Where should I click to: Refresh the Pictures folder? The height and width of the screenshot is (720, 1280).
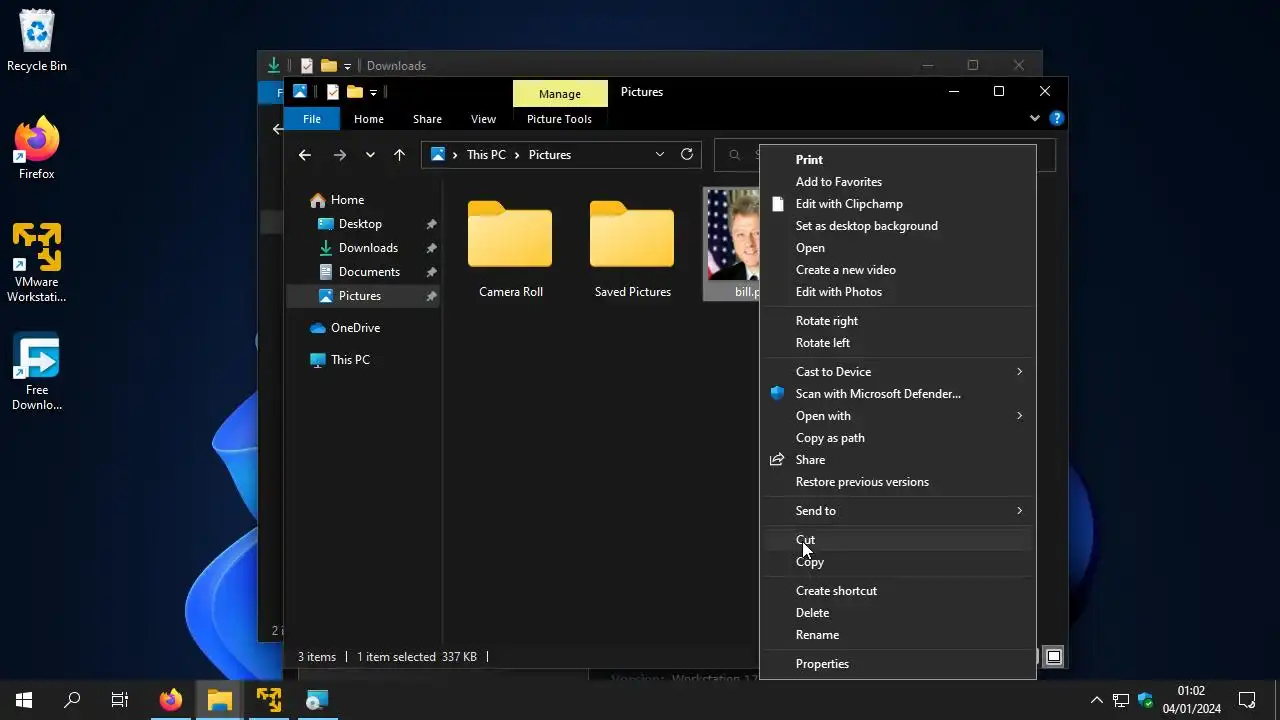[x=687, y=154]
